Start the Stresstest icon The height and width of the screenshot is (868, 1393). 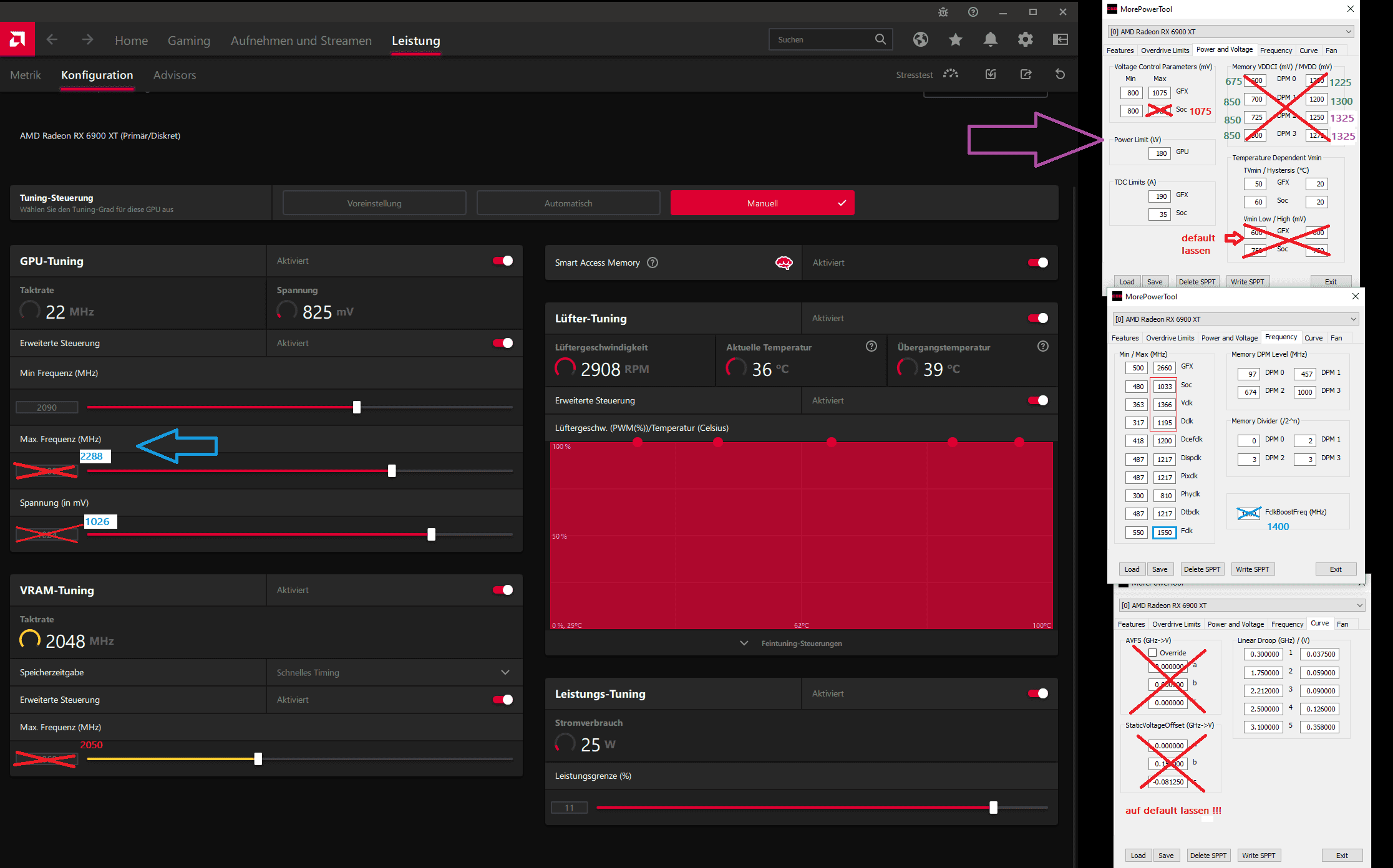point(950,74)
